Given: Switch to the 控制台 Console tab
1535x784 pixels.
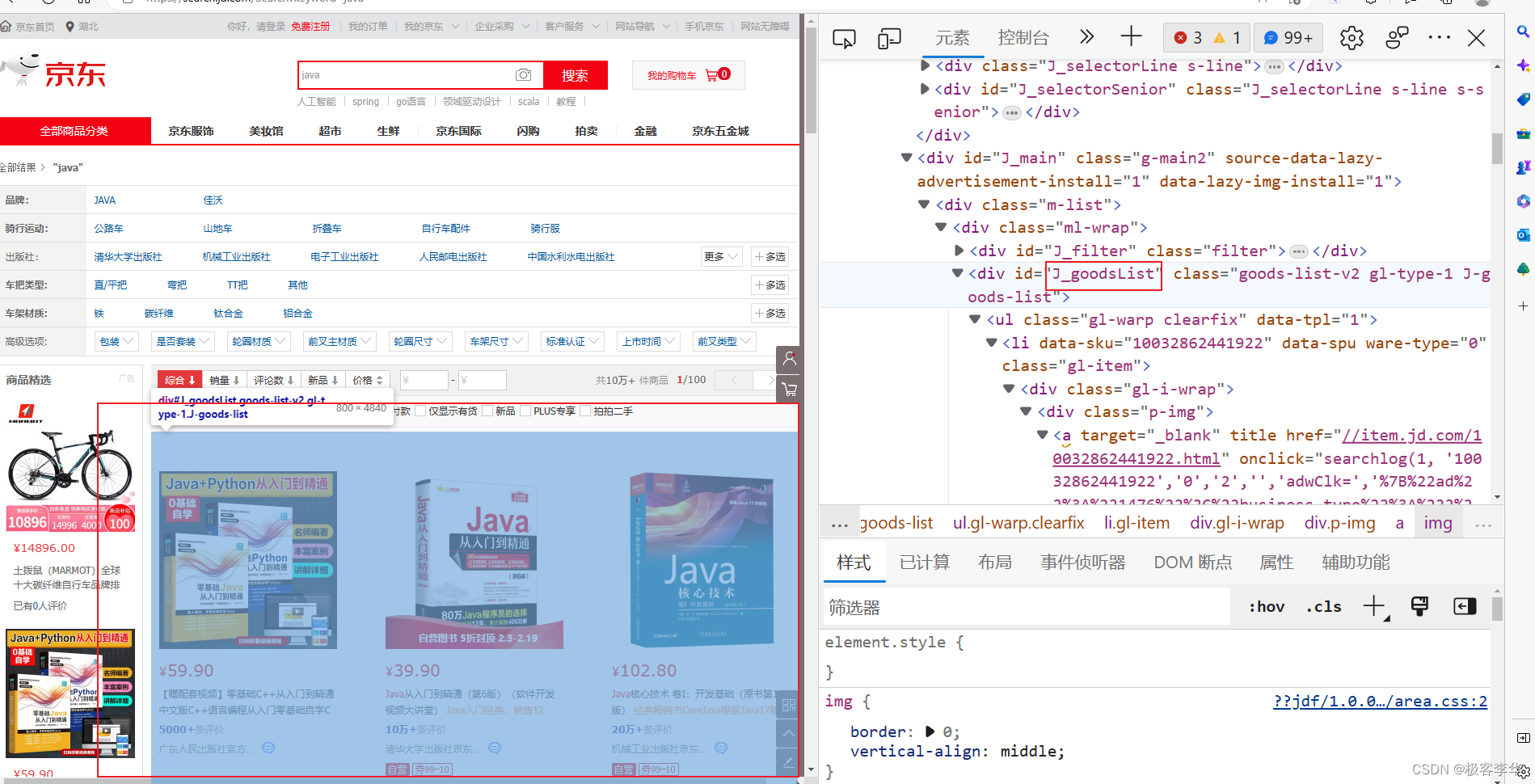Looking at the screenshot, I should point(1023,37).
